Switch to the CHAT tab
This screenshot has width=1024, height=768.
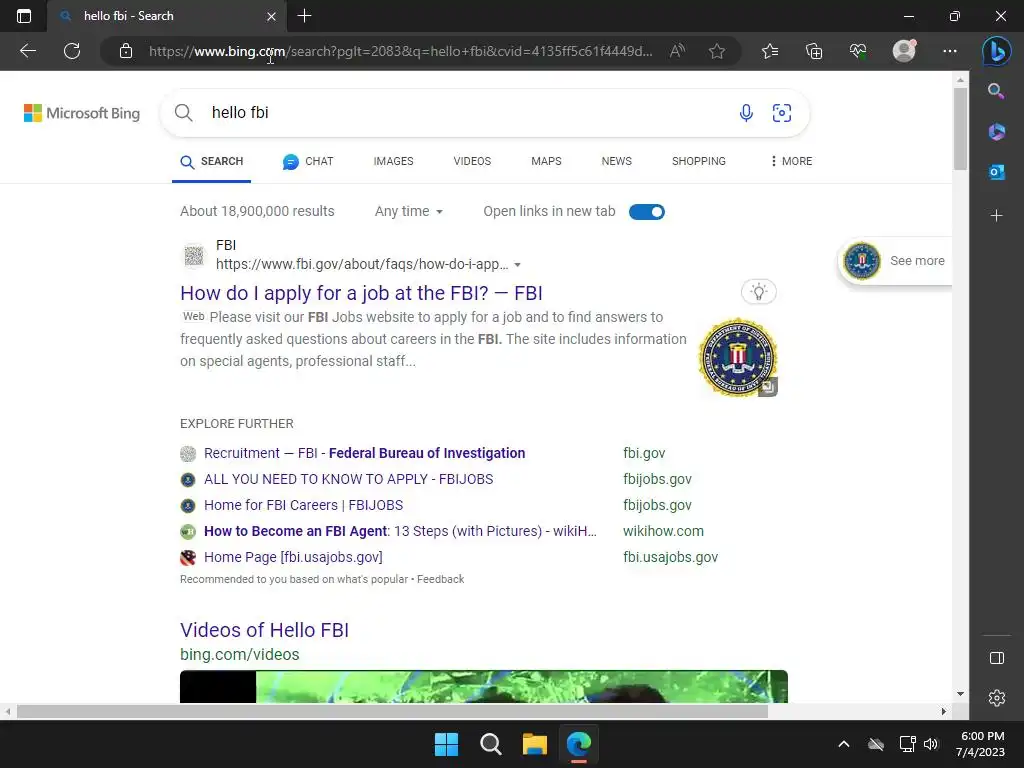point(308,161)
